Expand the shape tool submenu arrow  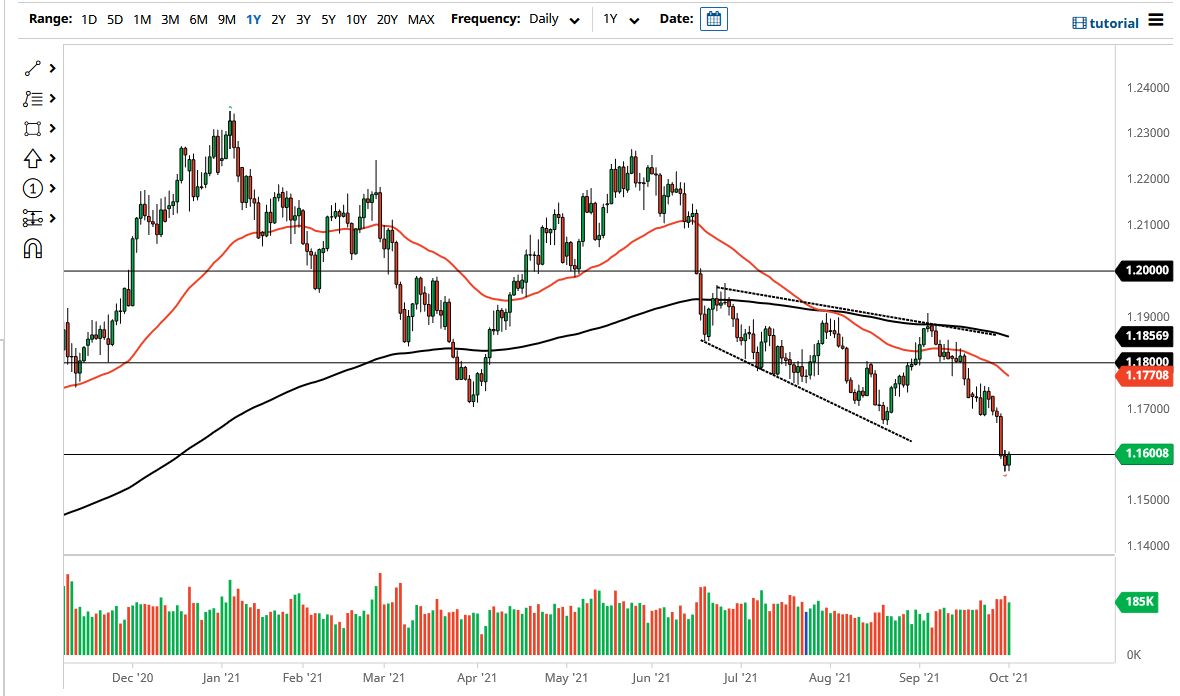coord(53,129)
